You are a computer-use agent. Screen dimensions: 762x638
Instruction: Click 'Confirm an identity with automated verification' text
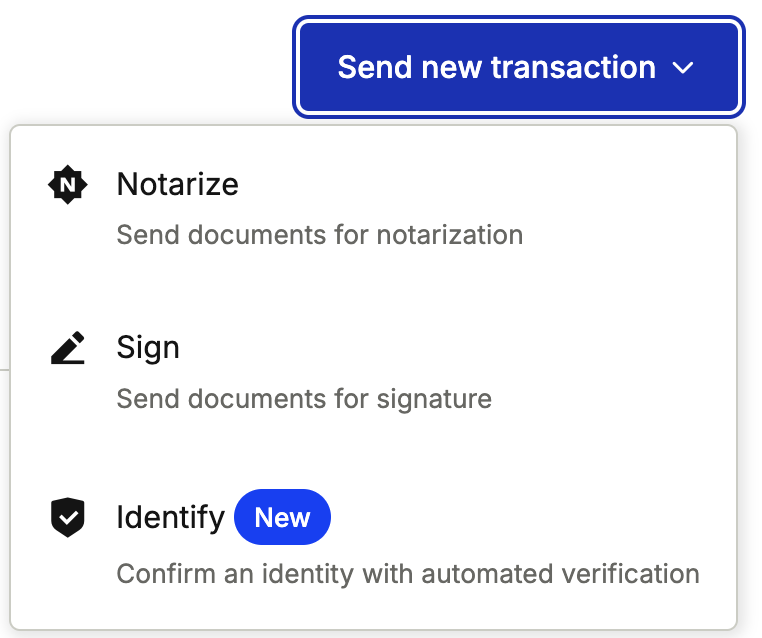coord(408,574)
